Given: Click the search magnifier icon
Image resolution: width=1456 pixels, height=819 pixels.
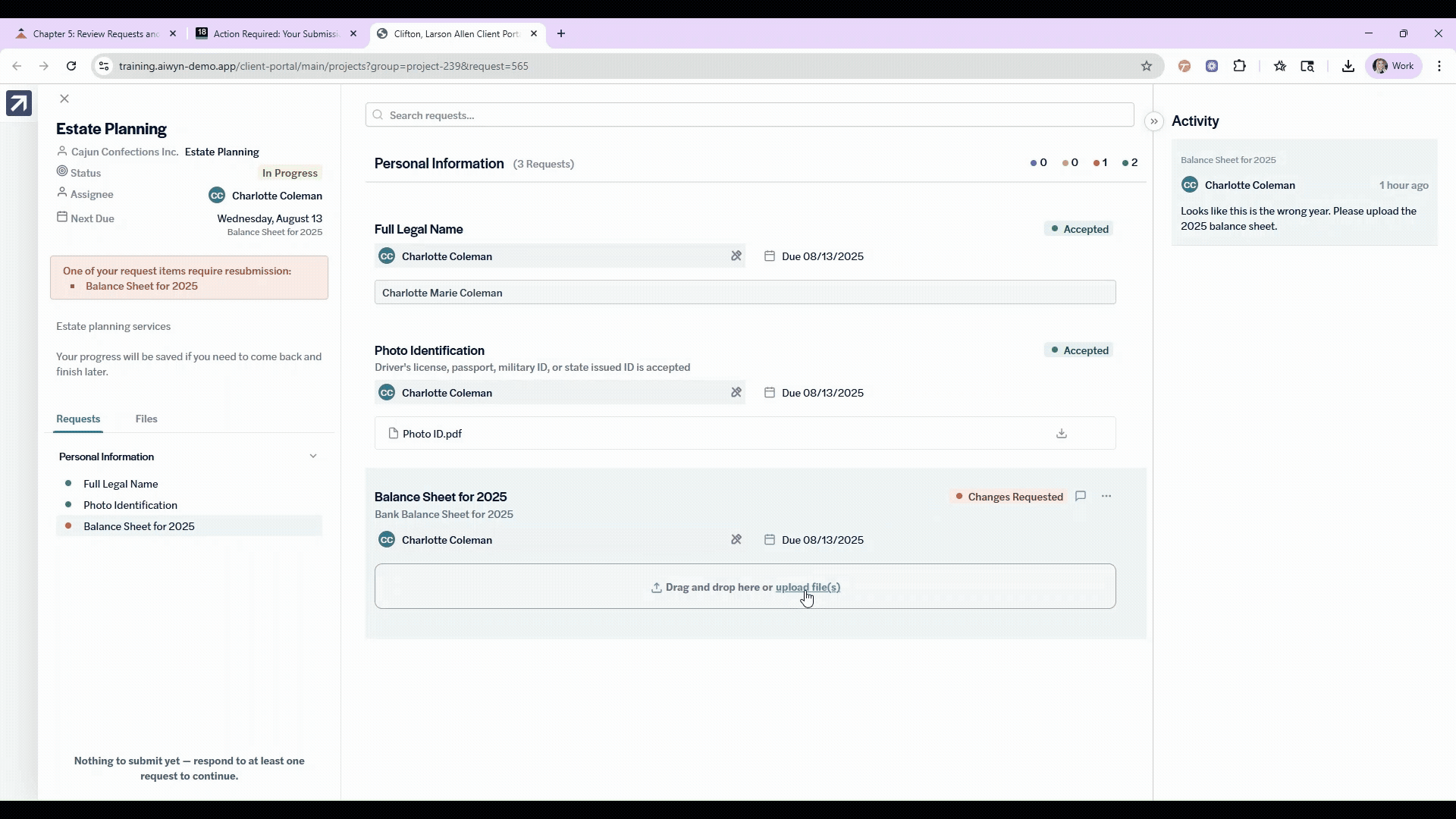Looking at the screenshot, I should tap(378, 115).
